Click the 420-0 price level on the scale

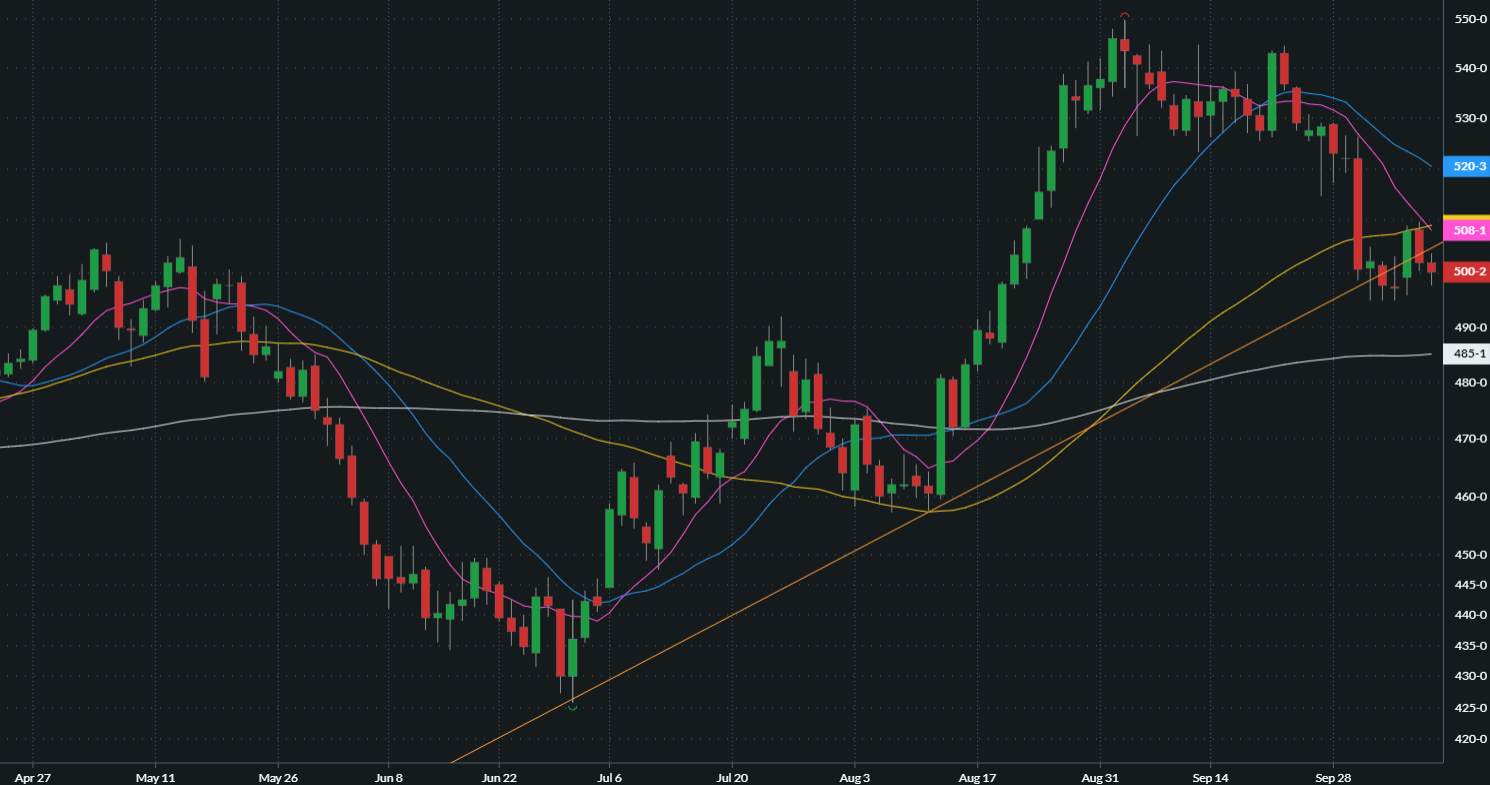pos(1470,739)
